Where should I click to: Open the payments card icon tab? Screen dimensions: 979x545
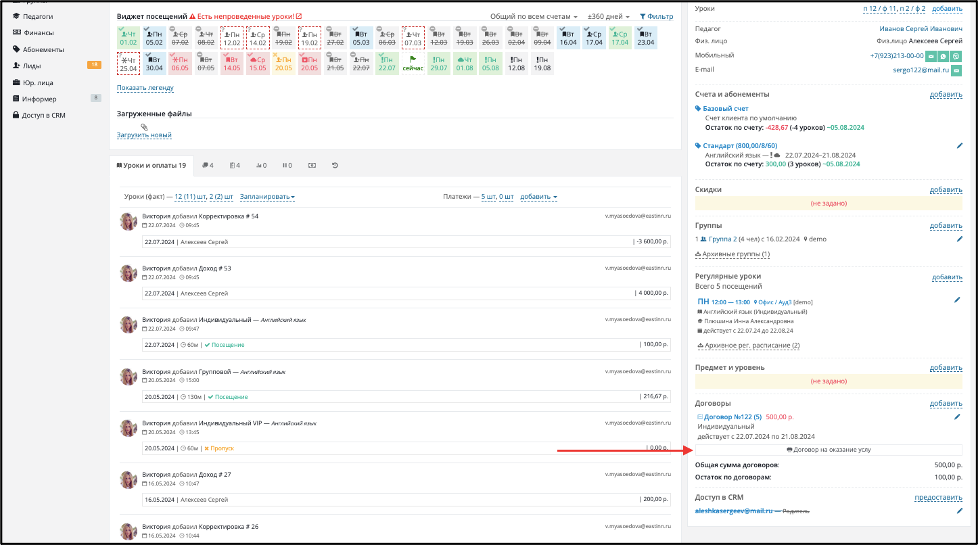[312, 165]
